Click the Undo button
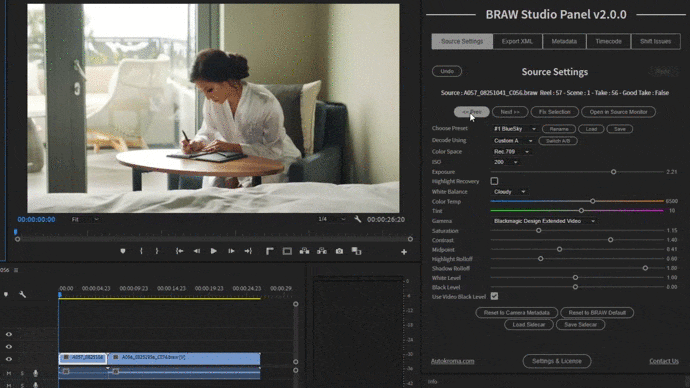 (x=447, y=71)
